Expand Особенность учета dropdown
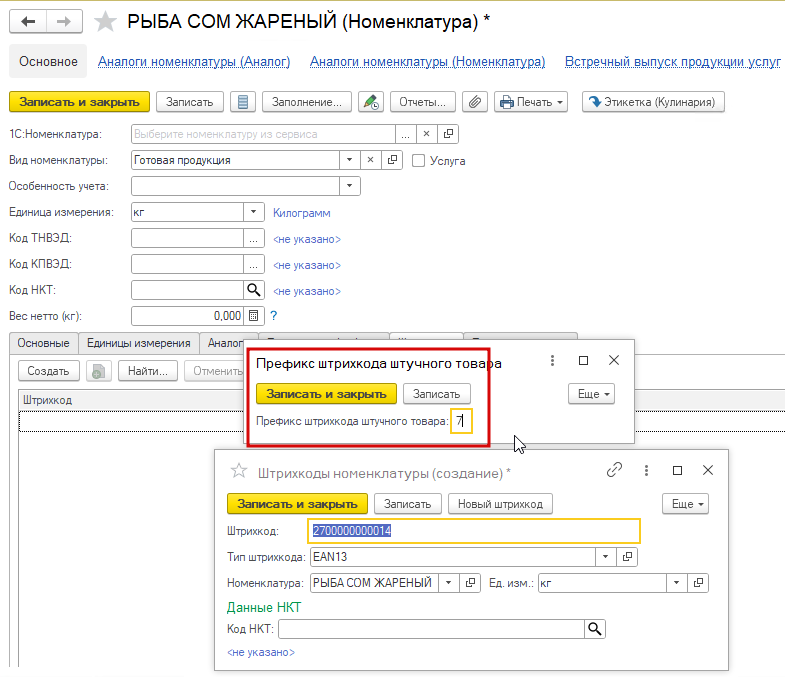This screenshot has height=677, width=785. tap(349, 186)
